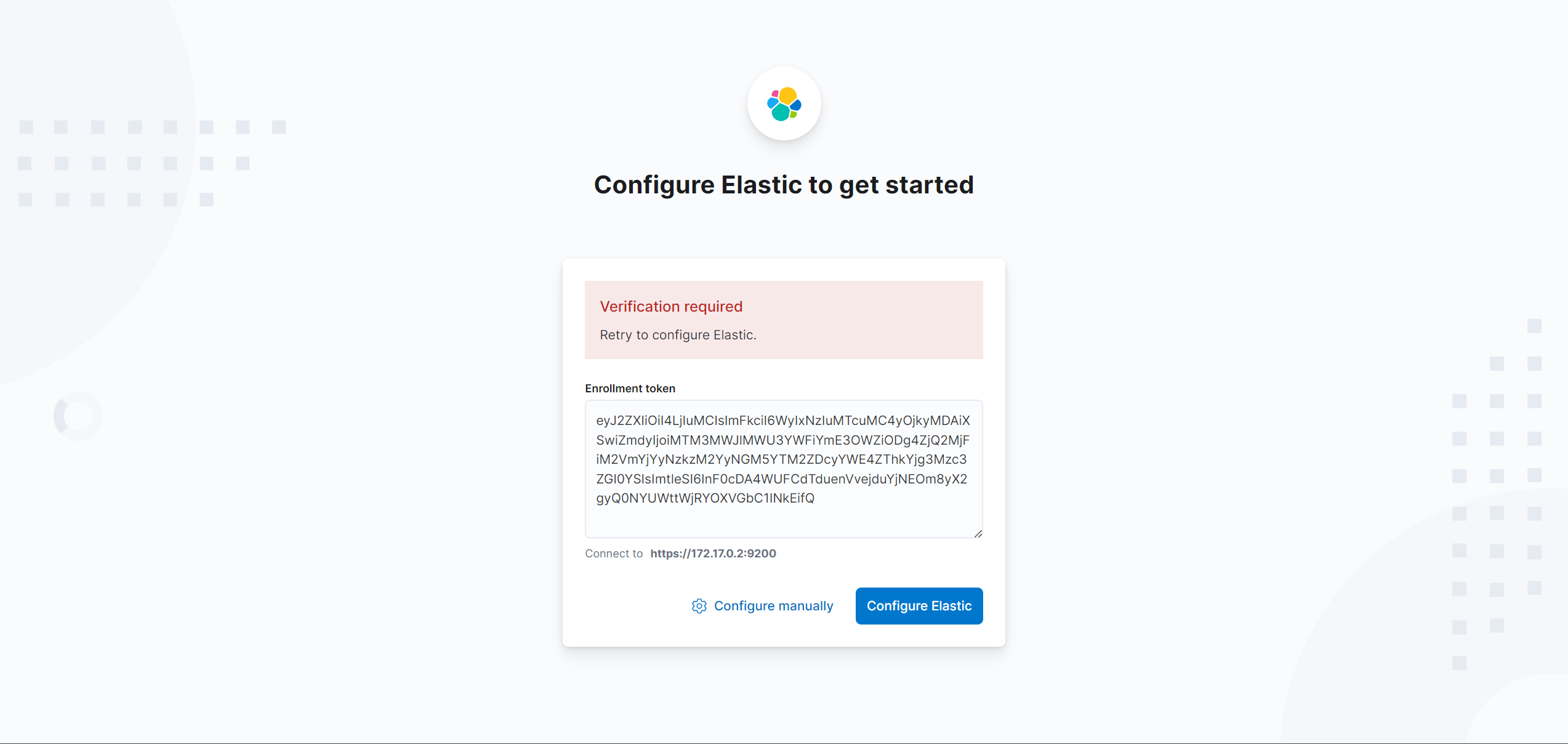Click the Configure Elastic blue button

coord(918,605)
